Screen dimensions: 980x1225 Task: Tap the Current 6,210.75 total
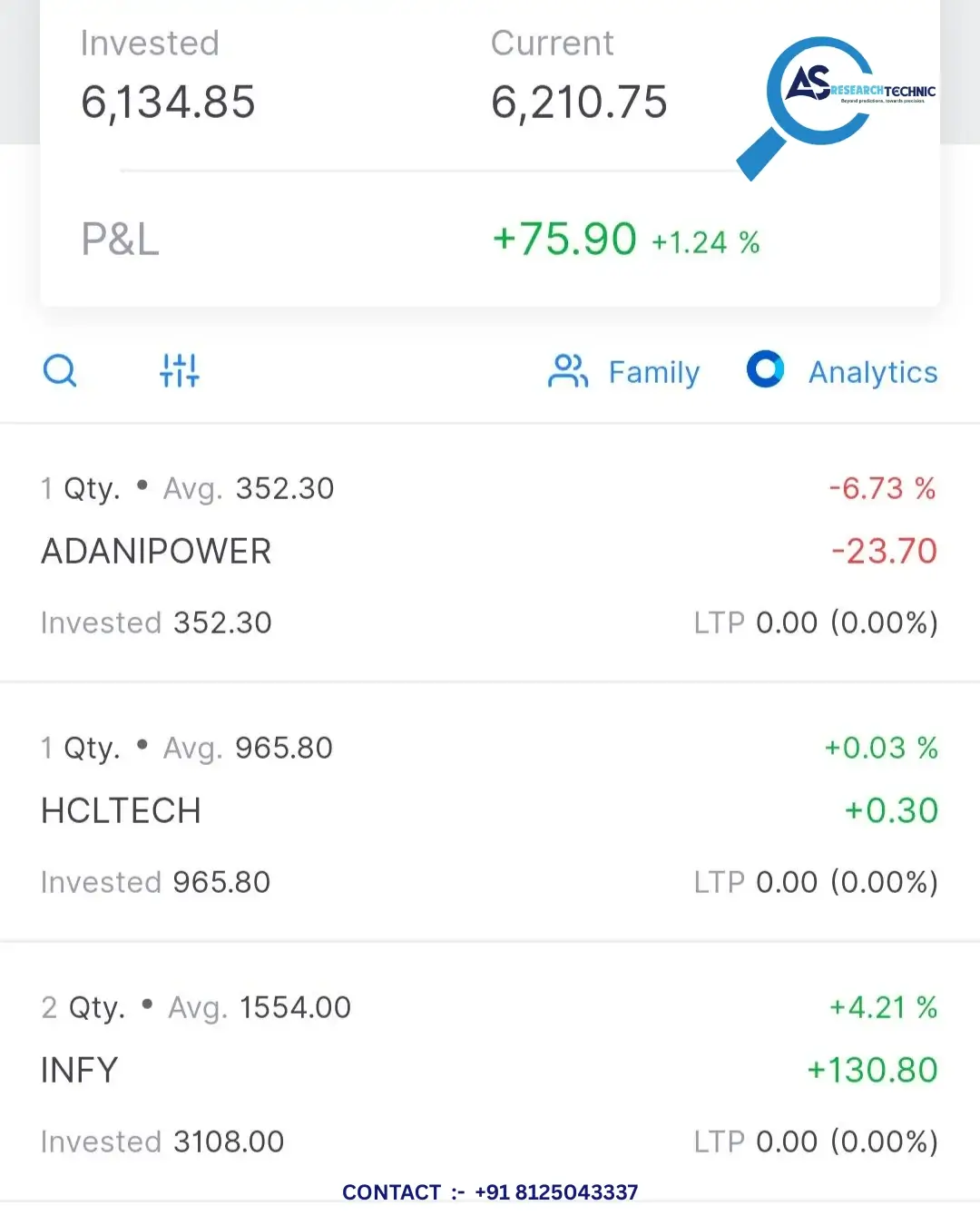pyautogui.click(x=579, y=102)
